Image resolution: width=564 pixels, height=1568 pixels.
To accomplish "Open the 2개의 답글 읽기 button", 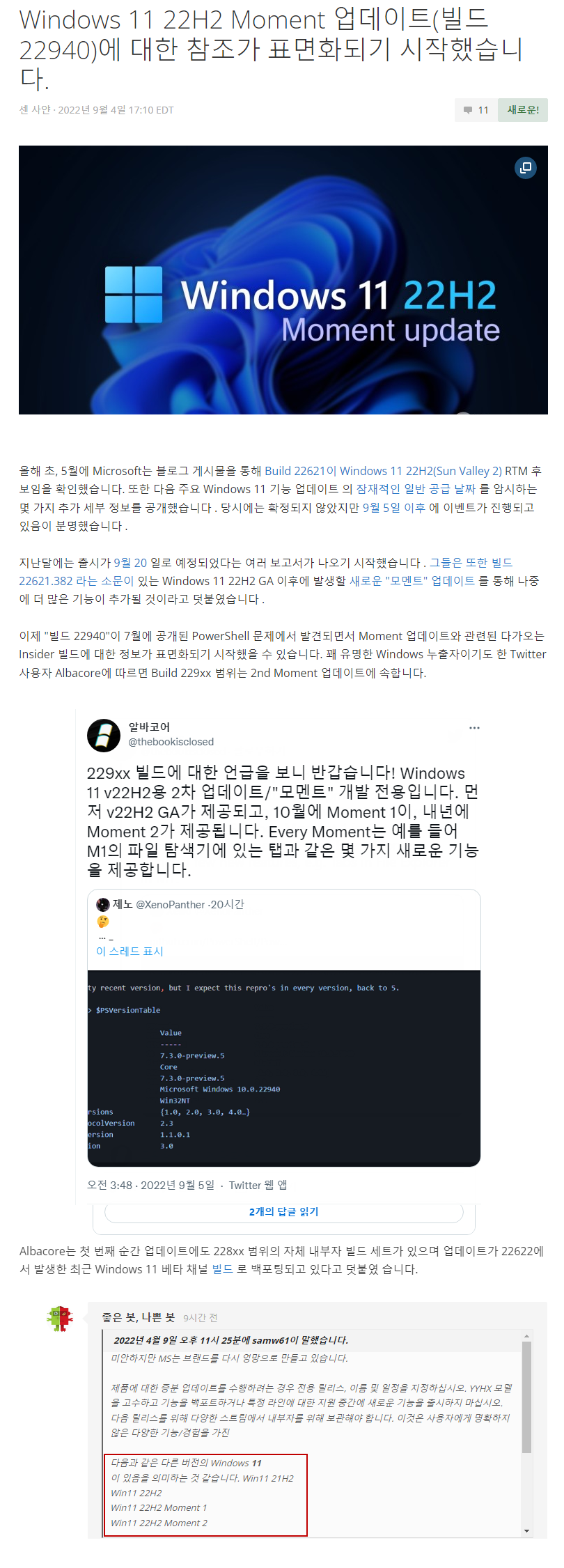I will [x=284, y=1212].
